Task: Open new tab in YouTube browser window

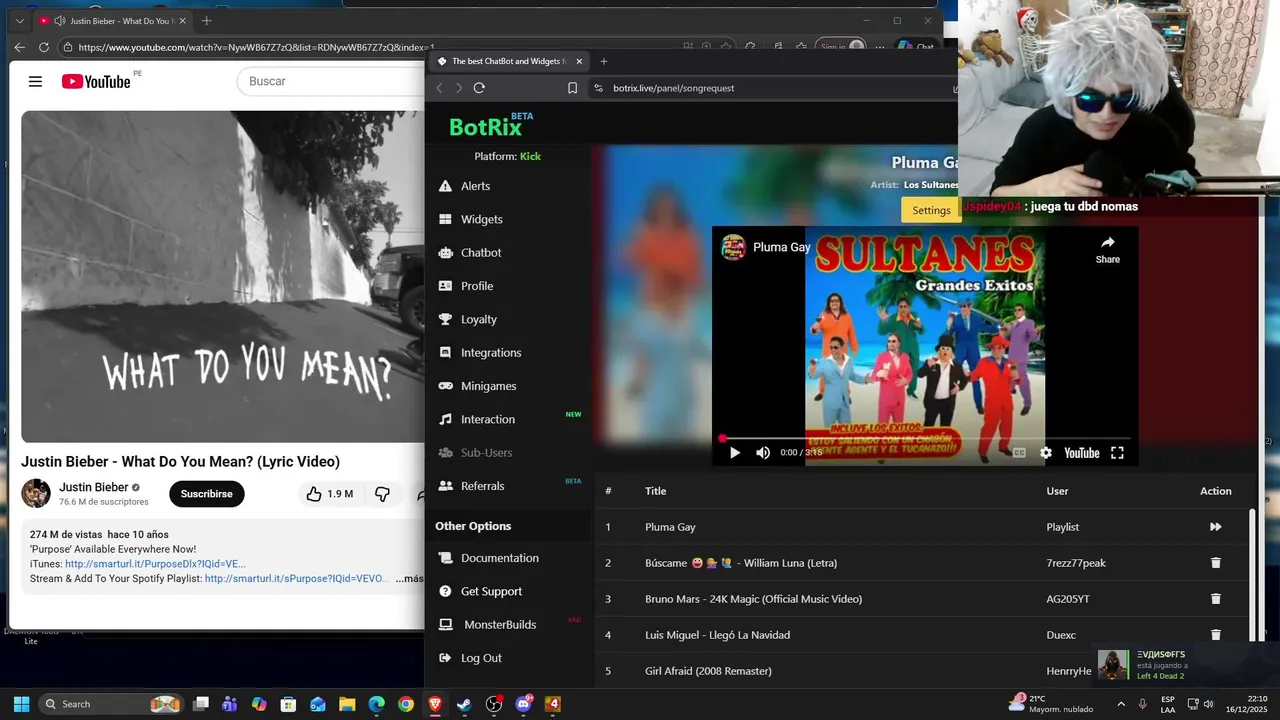Action: click(x=207, y=21)
